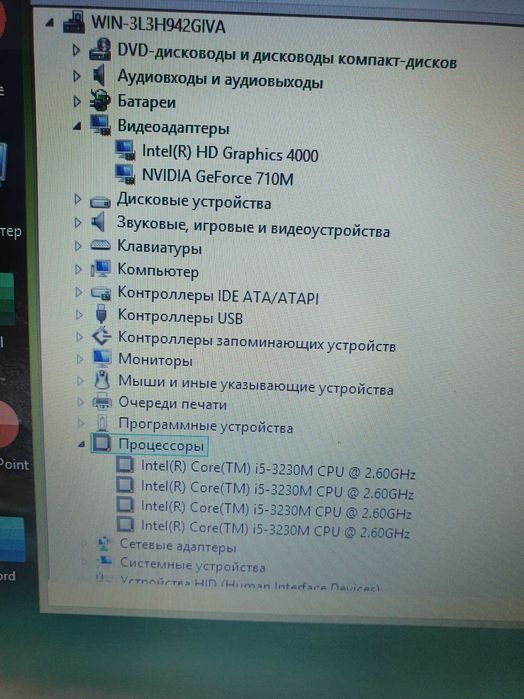Click the DVD drives category icon
The image size is (524, 699).
[x=100, y=49]
